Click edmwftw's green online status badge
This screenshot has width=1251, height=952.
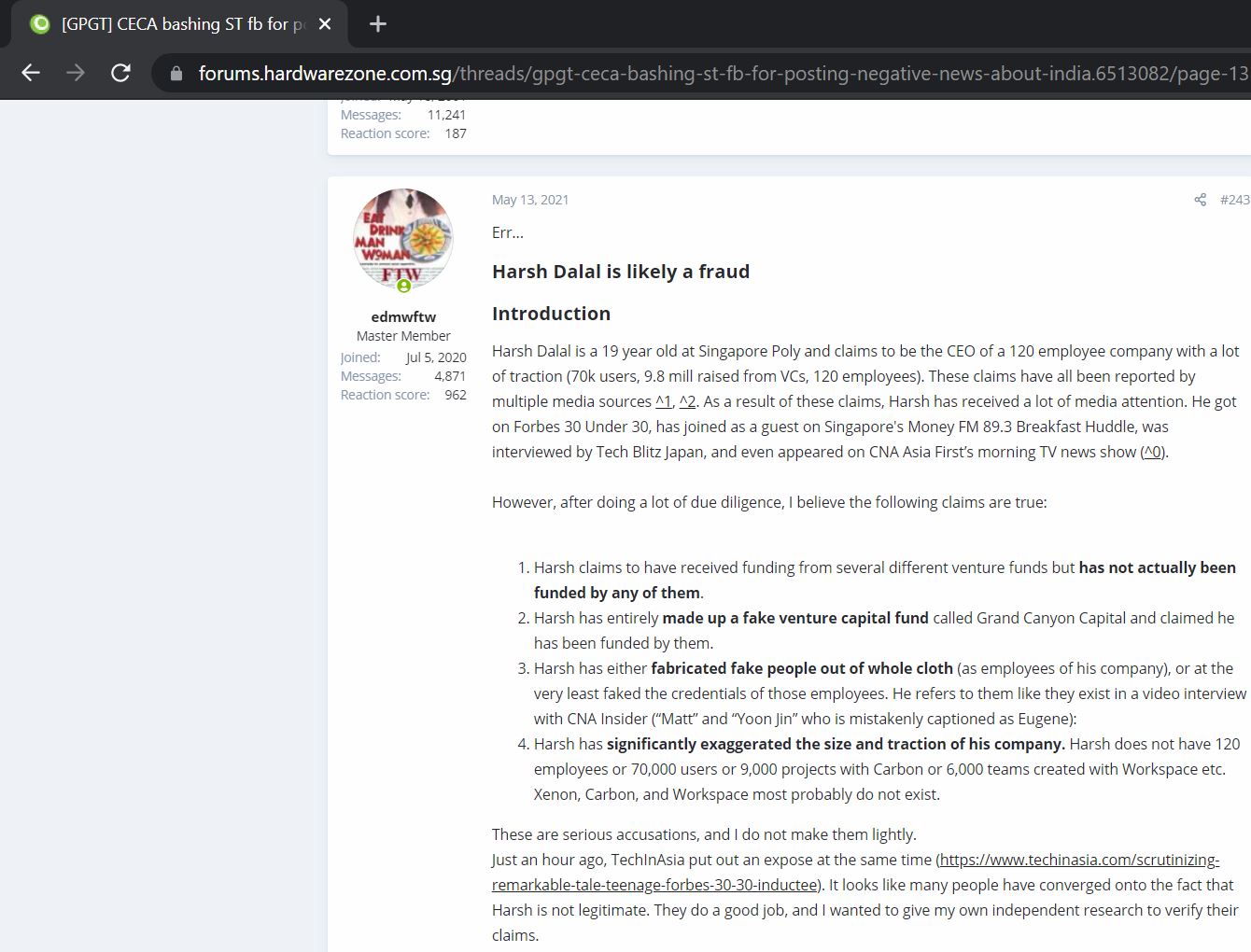tap(404, 287)
